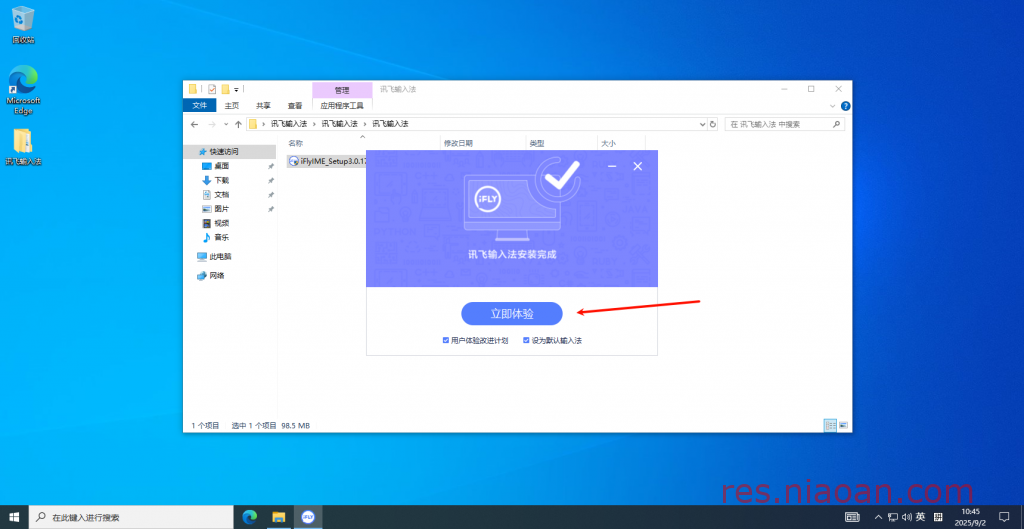This screenshot has height=529, width=1024.
Task: Toggle 设为默认输入法 checkbox
Action: 526,340
